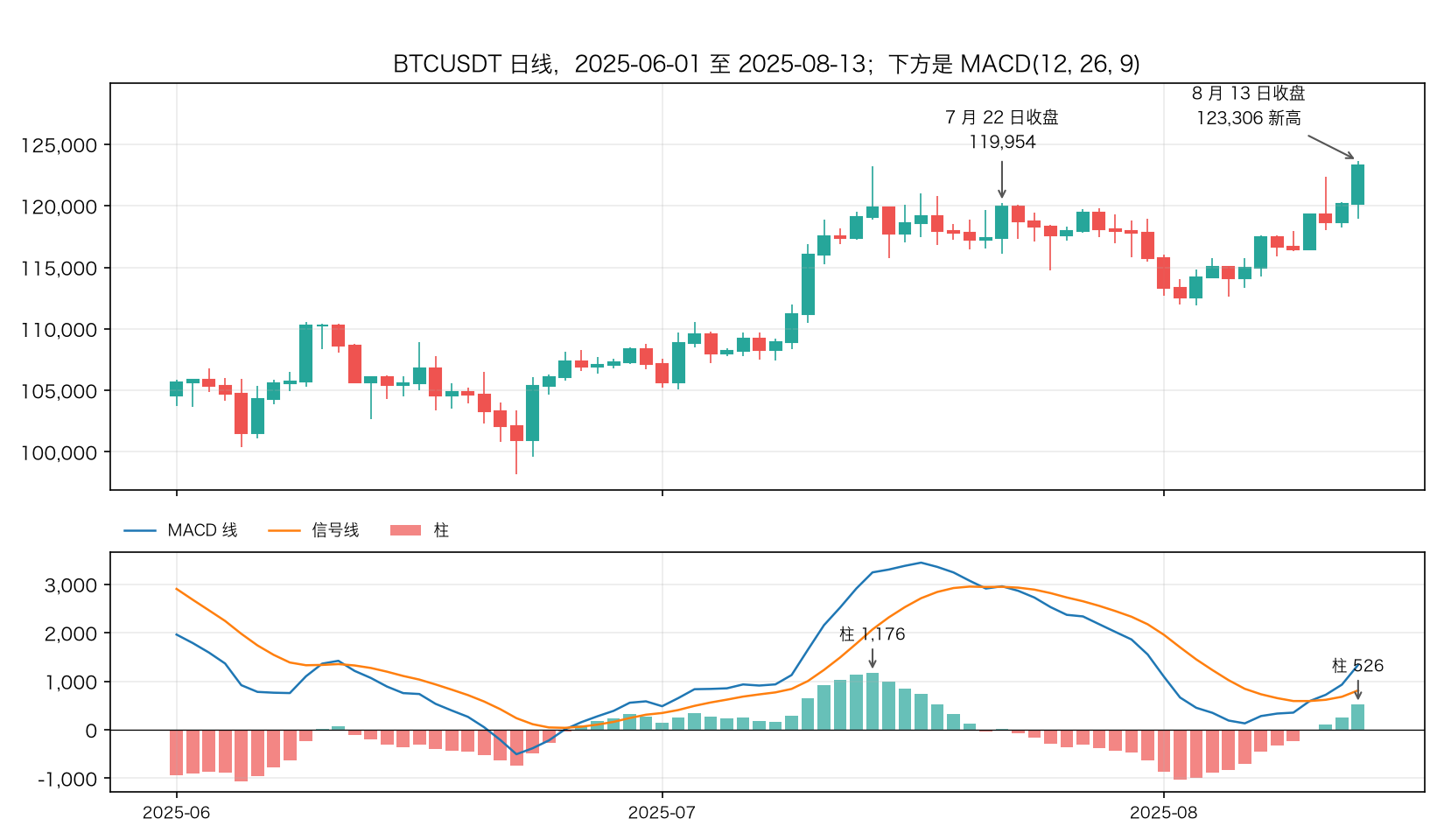
Task: Click the last green histogram bar at 526
Action: 1358,717
